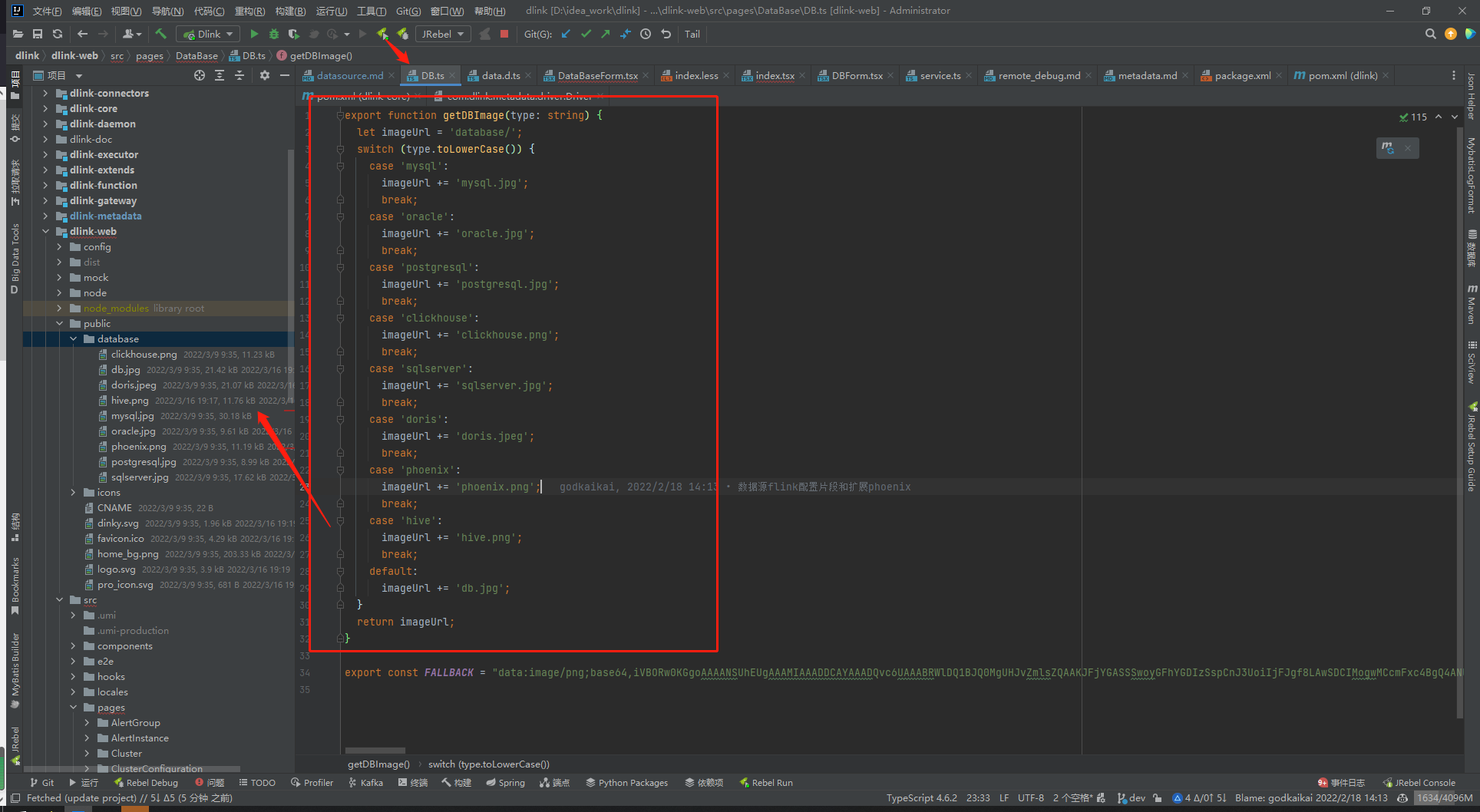
Task: Toggle the SciView side panel
Action: 1472,361
